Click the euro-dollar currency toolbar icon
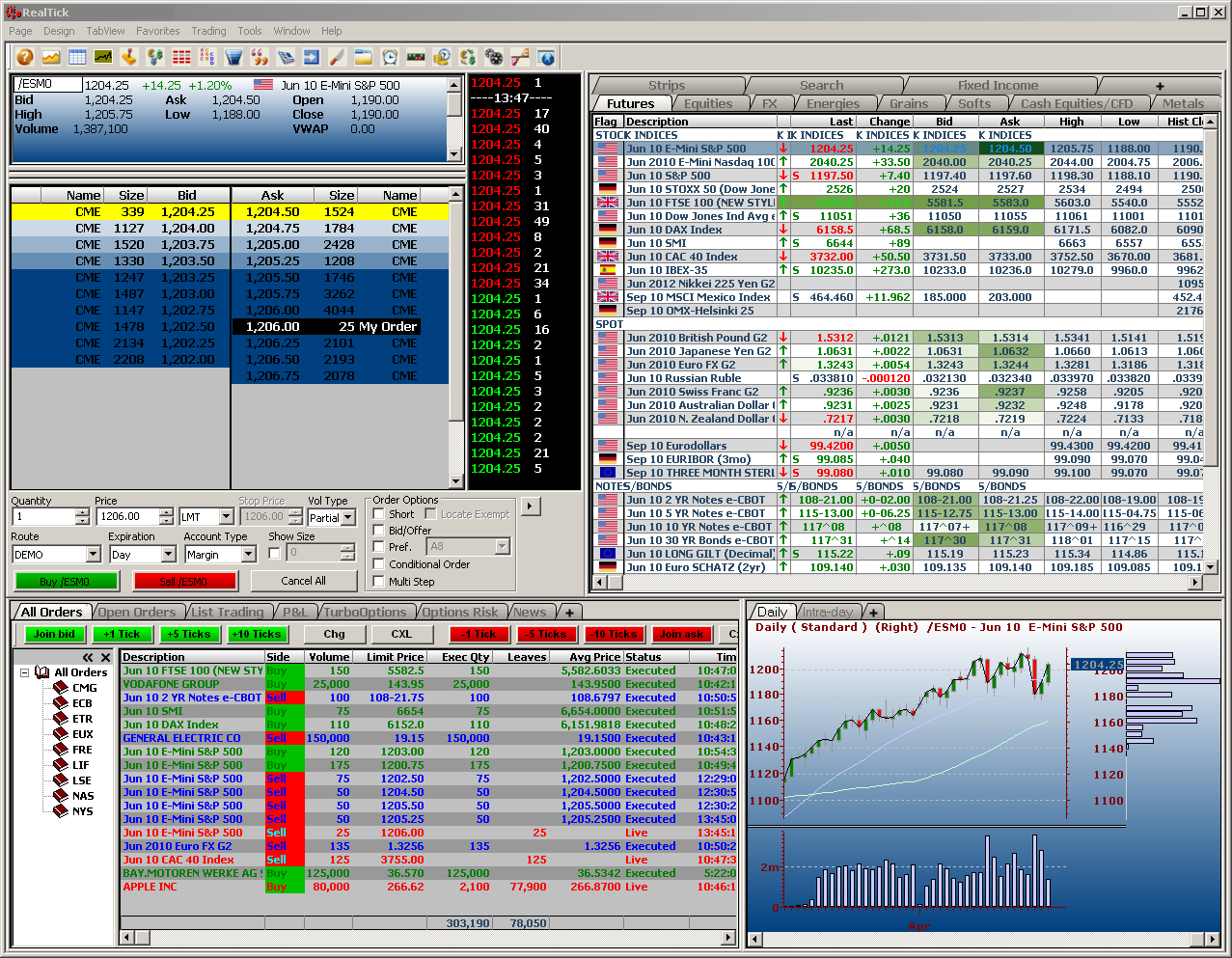This screenshot has height=958, width=1232. click(155, 58)
